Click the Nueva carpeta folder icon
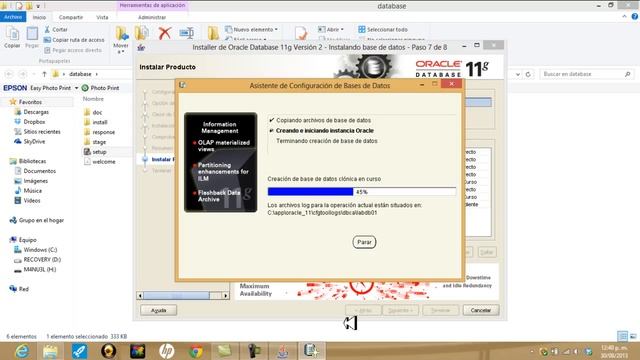Viewport: 640px width, 360px height. 213,33
